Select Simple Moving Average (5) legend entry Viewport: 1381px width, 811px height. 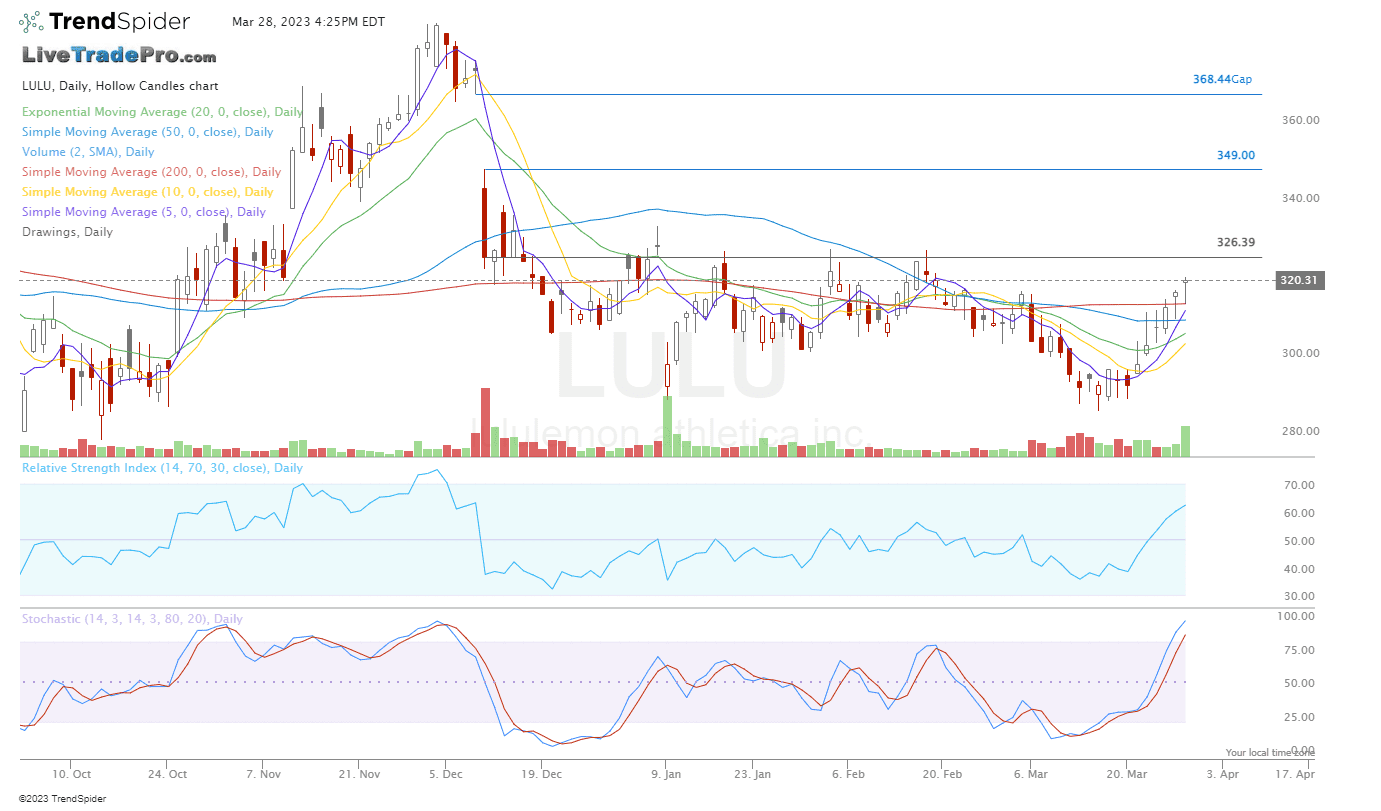144,212
